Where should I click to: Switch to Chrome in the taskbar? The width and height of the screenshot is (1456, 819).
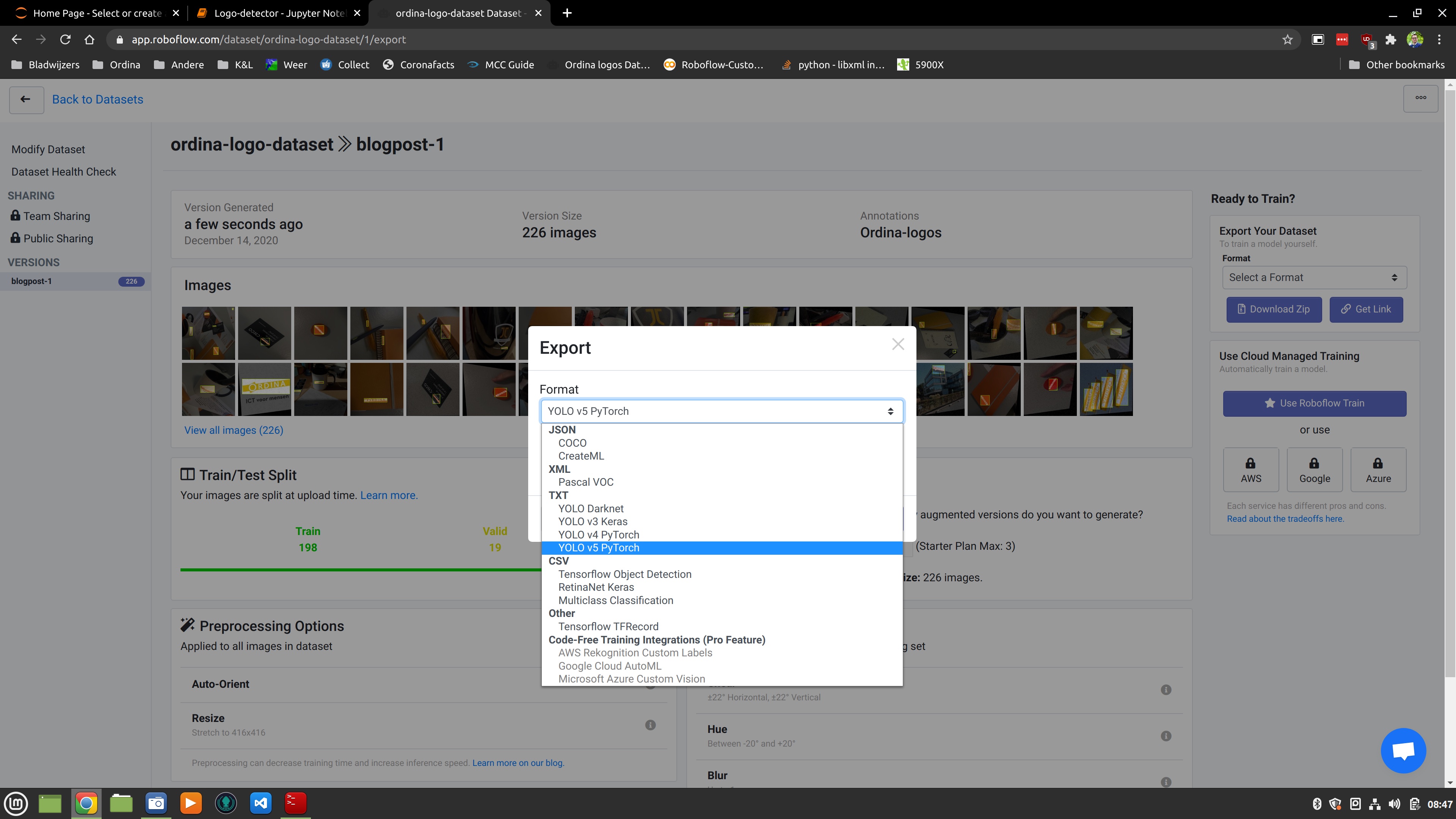pos(86,803)
